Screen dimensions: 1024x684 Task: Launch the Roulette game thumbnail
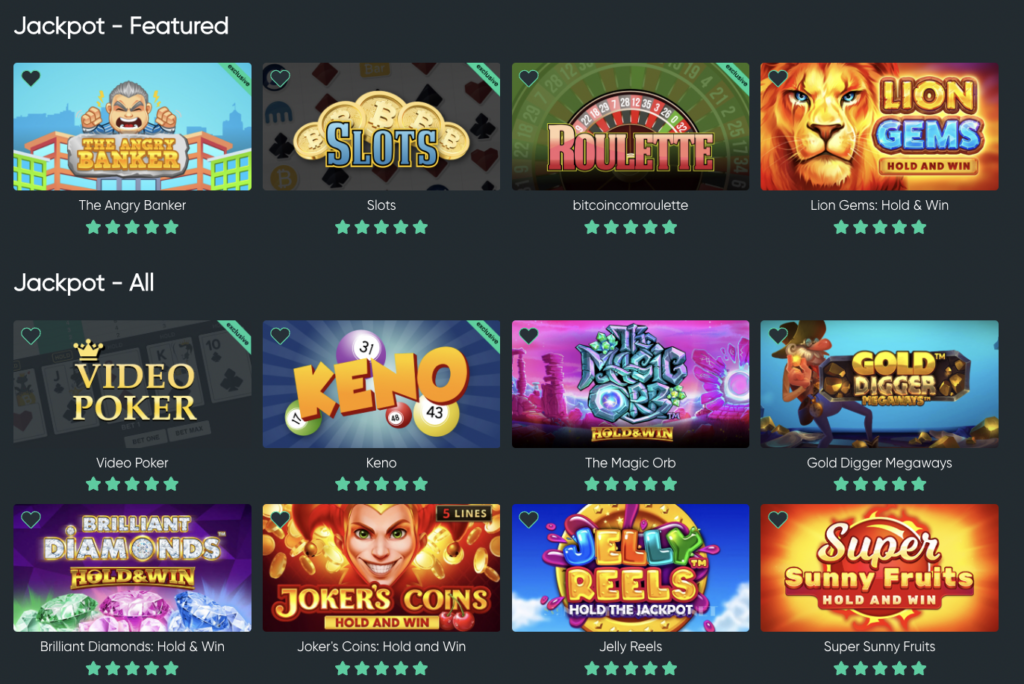click(630, 127)
